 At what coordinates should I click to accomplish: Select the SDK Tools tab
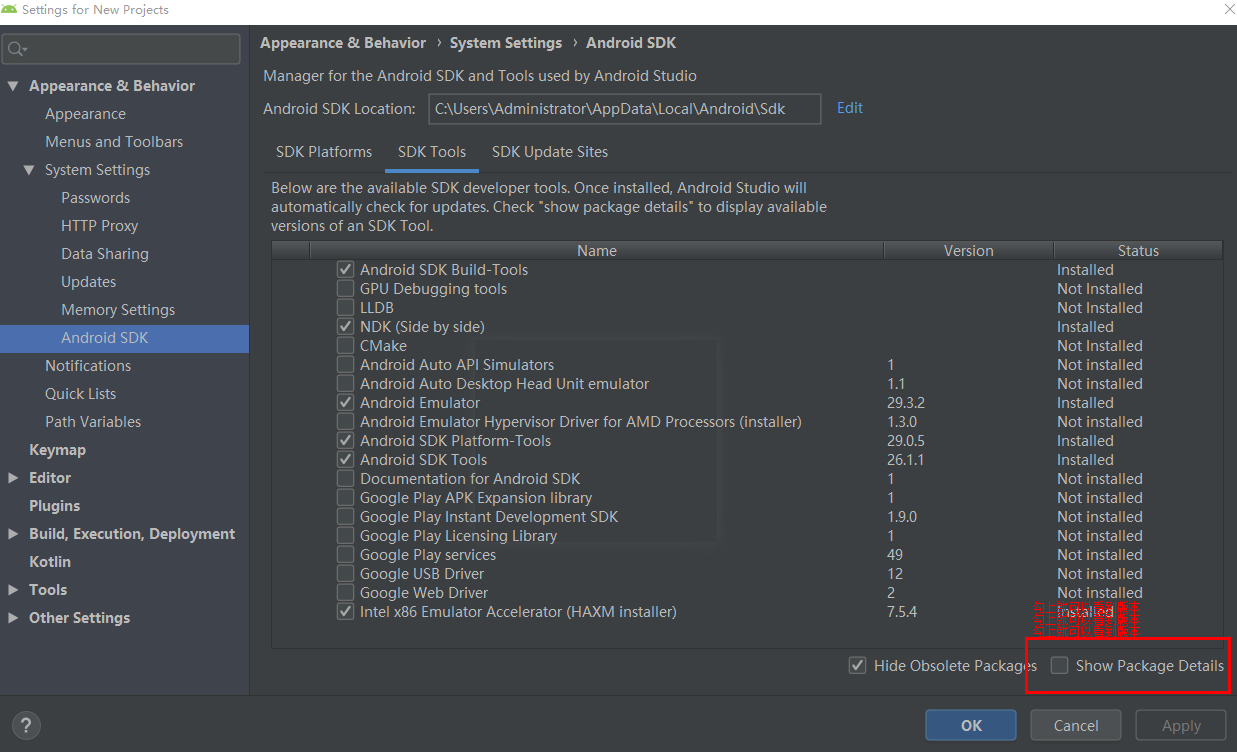click(x=432, y=152)
